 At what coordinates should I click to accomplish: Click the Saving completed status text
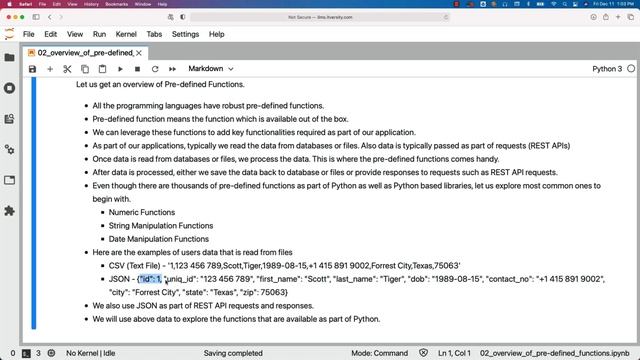point(233,353)
